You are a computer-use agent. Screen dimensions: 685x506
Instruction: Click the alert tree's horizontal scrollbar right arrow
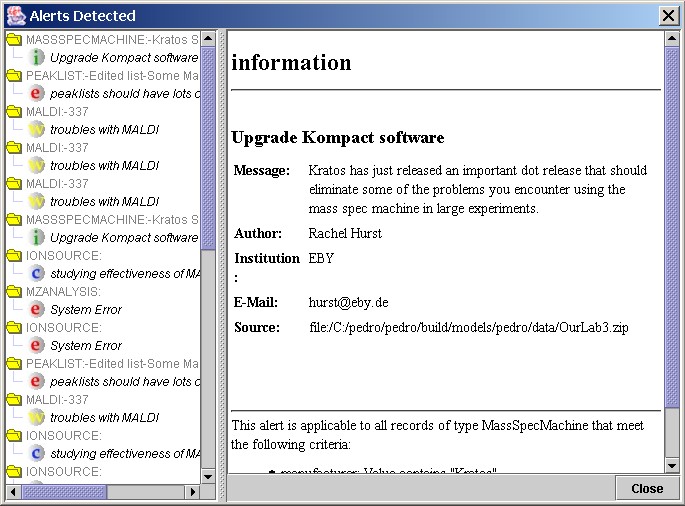[192, 492]
